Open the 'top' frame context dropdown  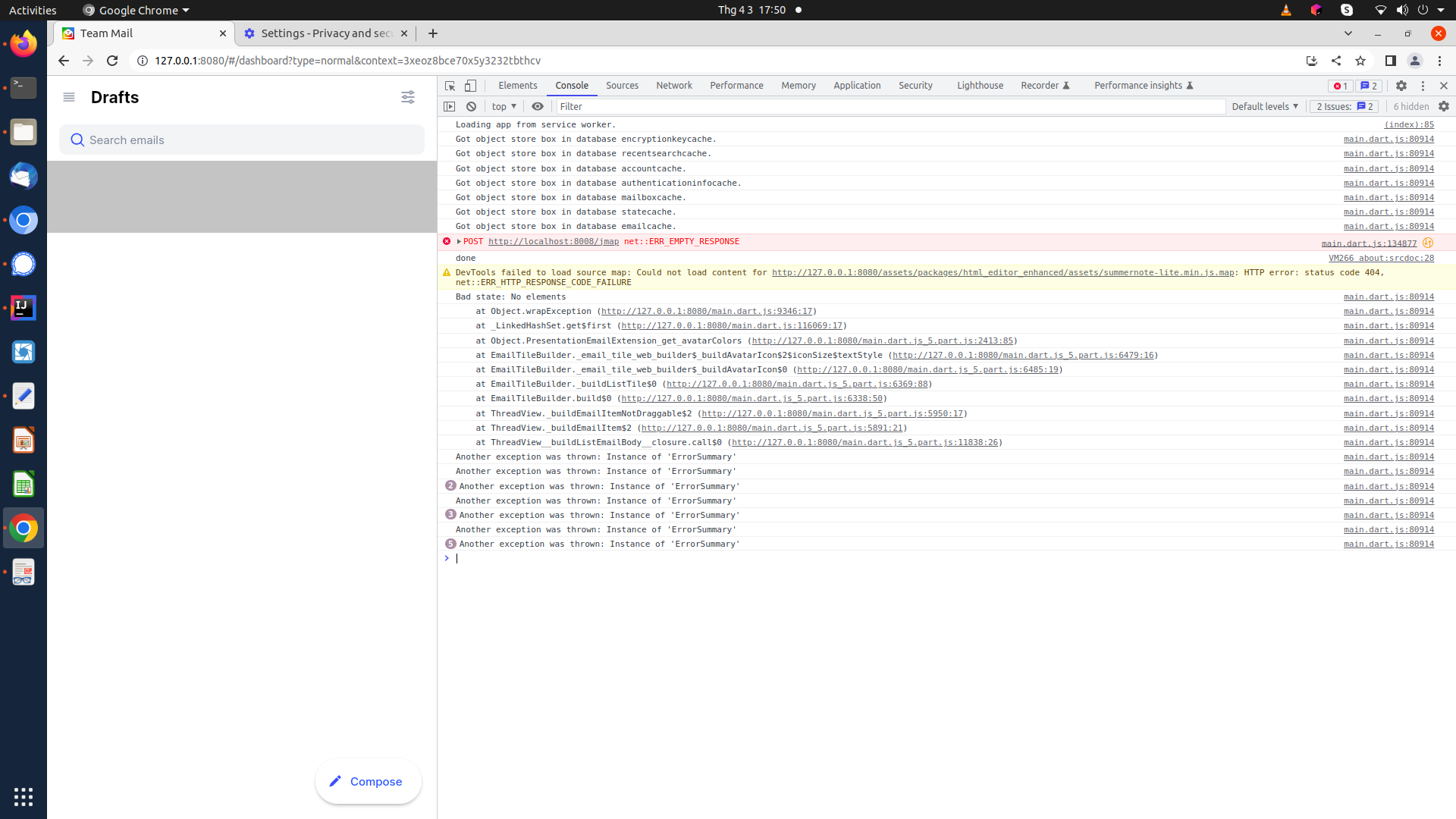pyautogui.click(x=503, y=106)
